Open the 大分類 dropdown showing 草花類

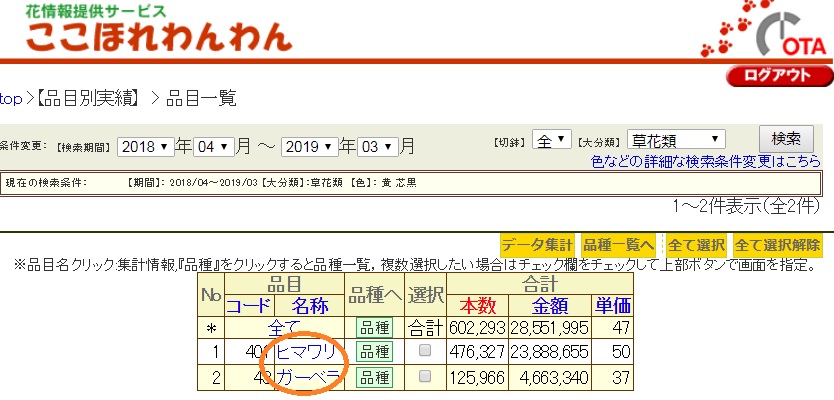[x=676, y=140]
